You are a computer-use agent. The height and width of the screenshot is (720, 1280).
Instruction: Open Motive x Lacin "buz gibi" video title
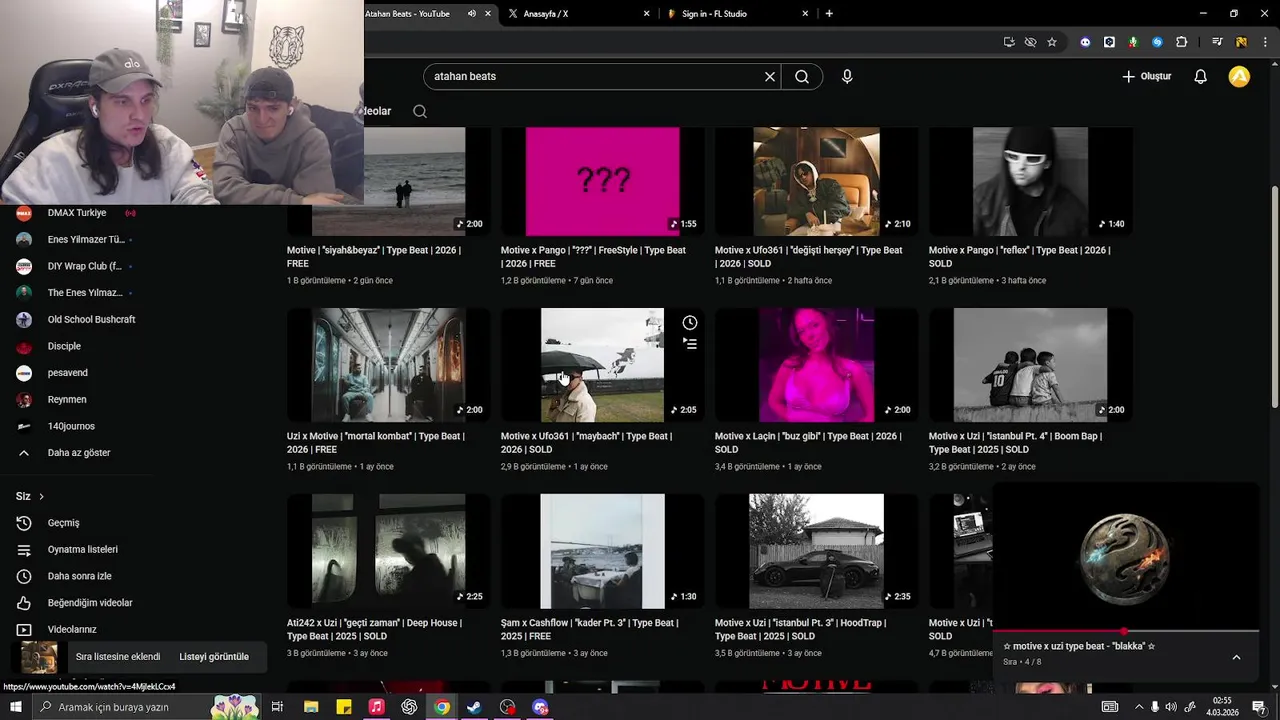pyautogui.click(x=808, y=443)
